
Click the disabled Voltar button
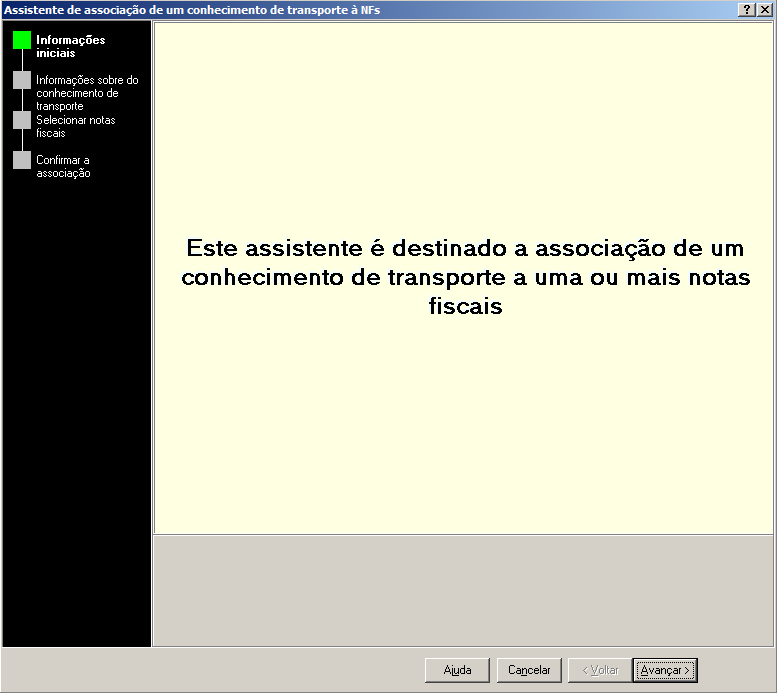pos(600,670)
